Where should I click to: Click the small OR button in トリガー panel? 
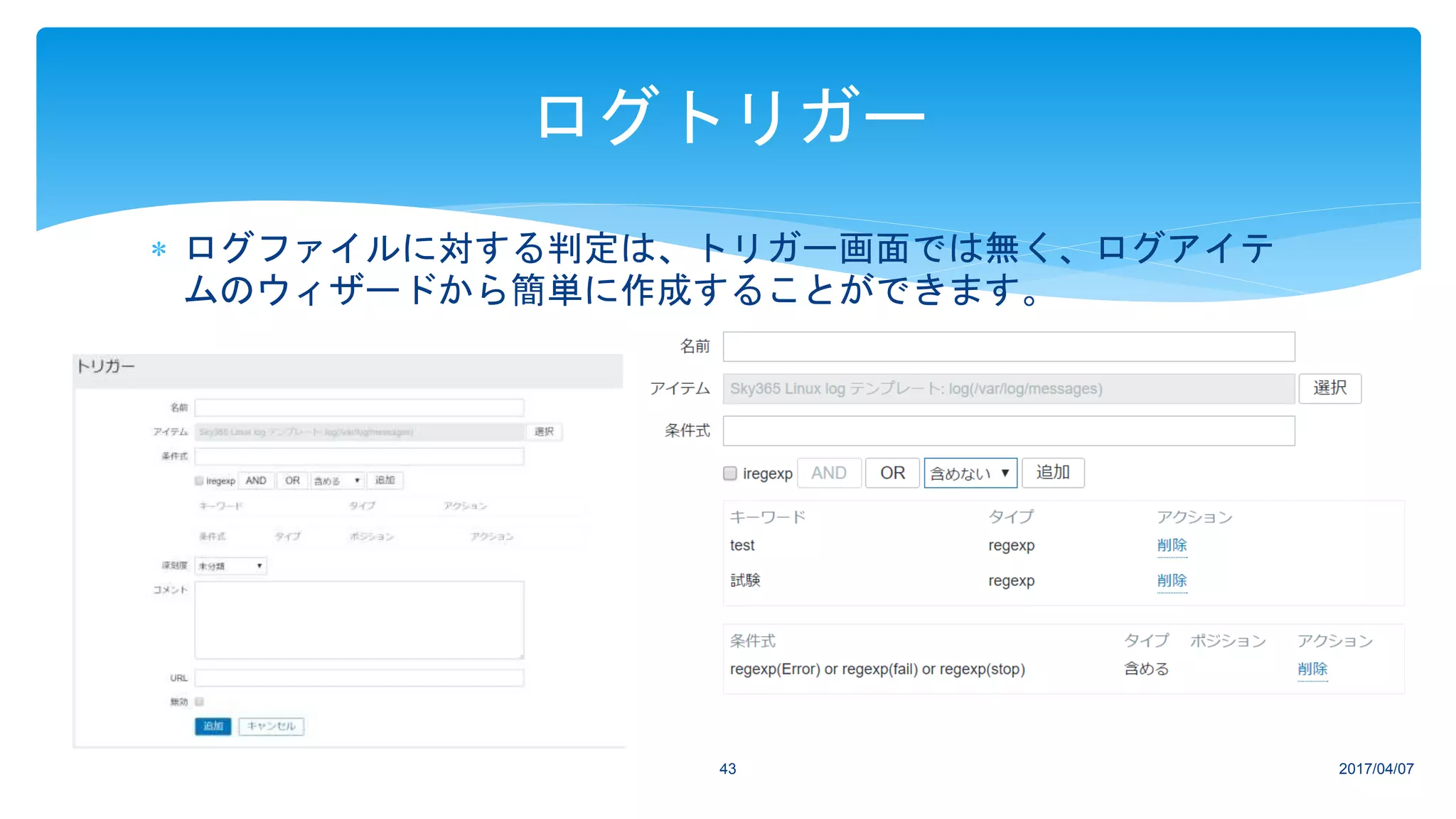click(292, 481)
